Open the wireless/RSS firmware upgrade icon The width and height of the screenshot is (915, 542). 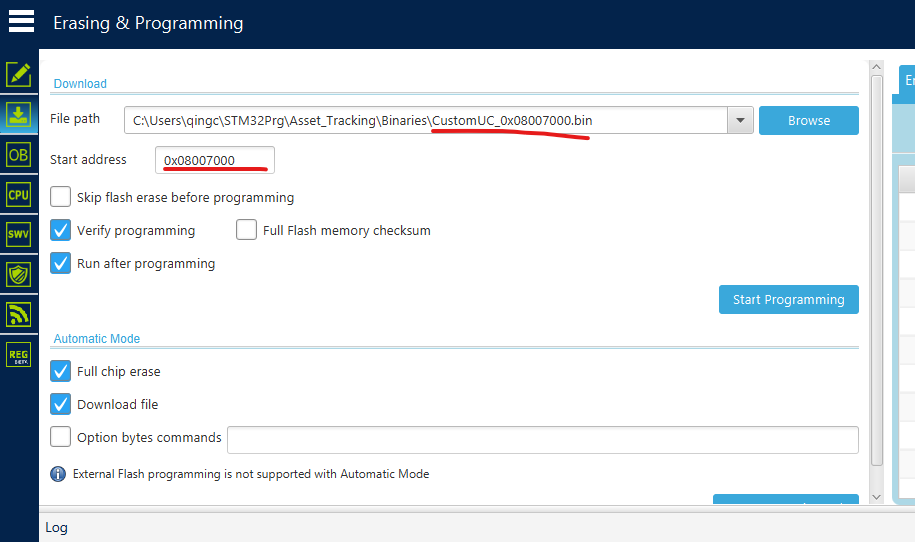tap(19, 314)
